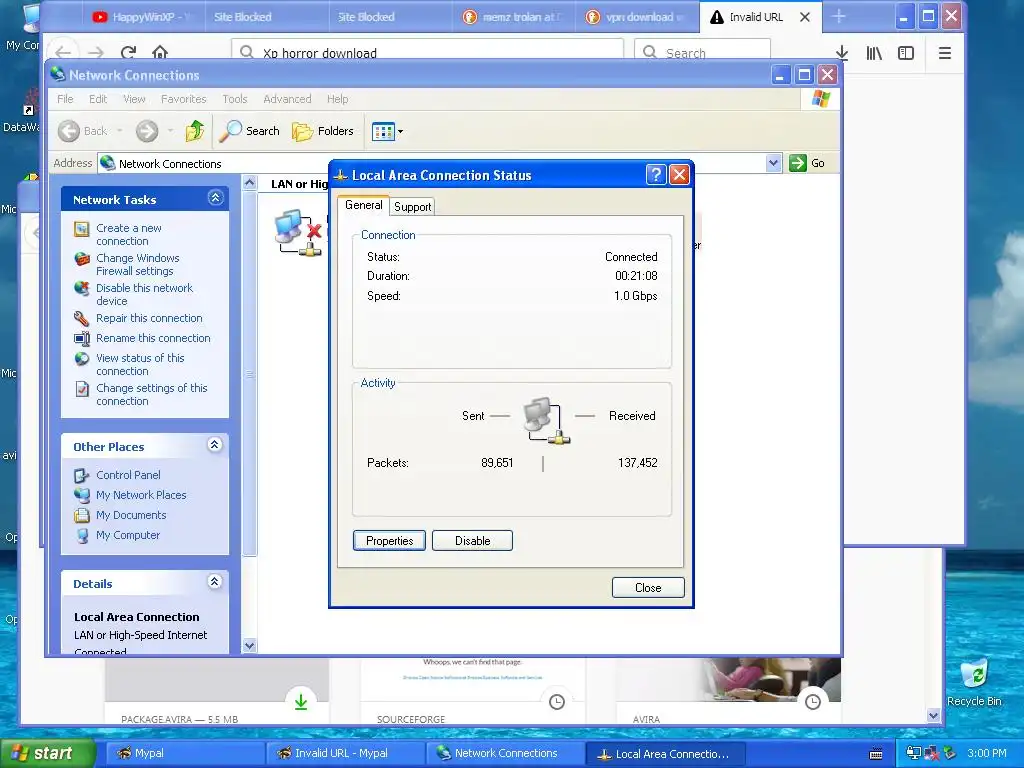Click Create a new connection
The width and height of the screenshot is (1024, 768).
(x=129, y=234)
